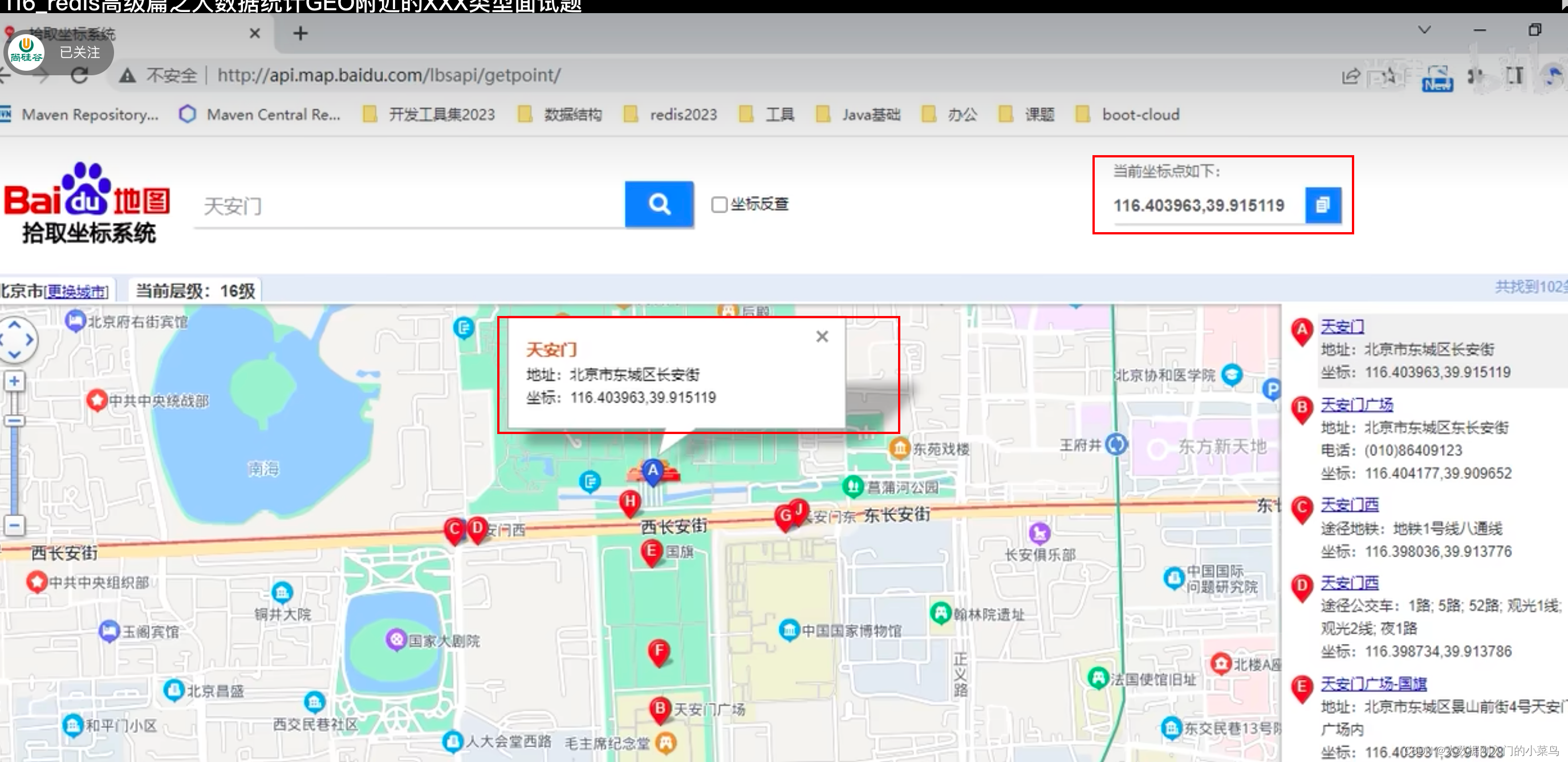The image size is (1568, 762).
Task: Open the 天安门广场-国旗 result link
Action: tap(1373, 683)
